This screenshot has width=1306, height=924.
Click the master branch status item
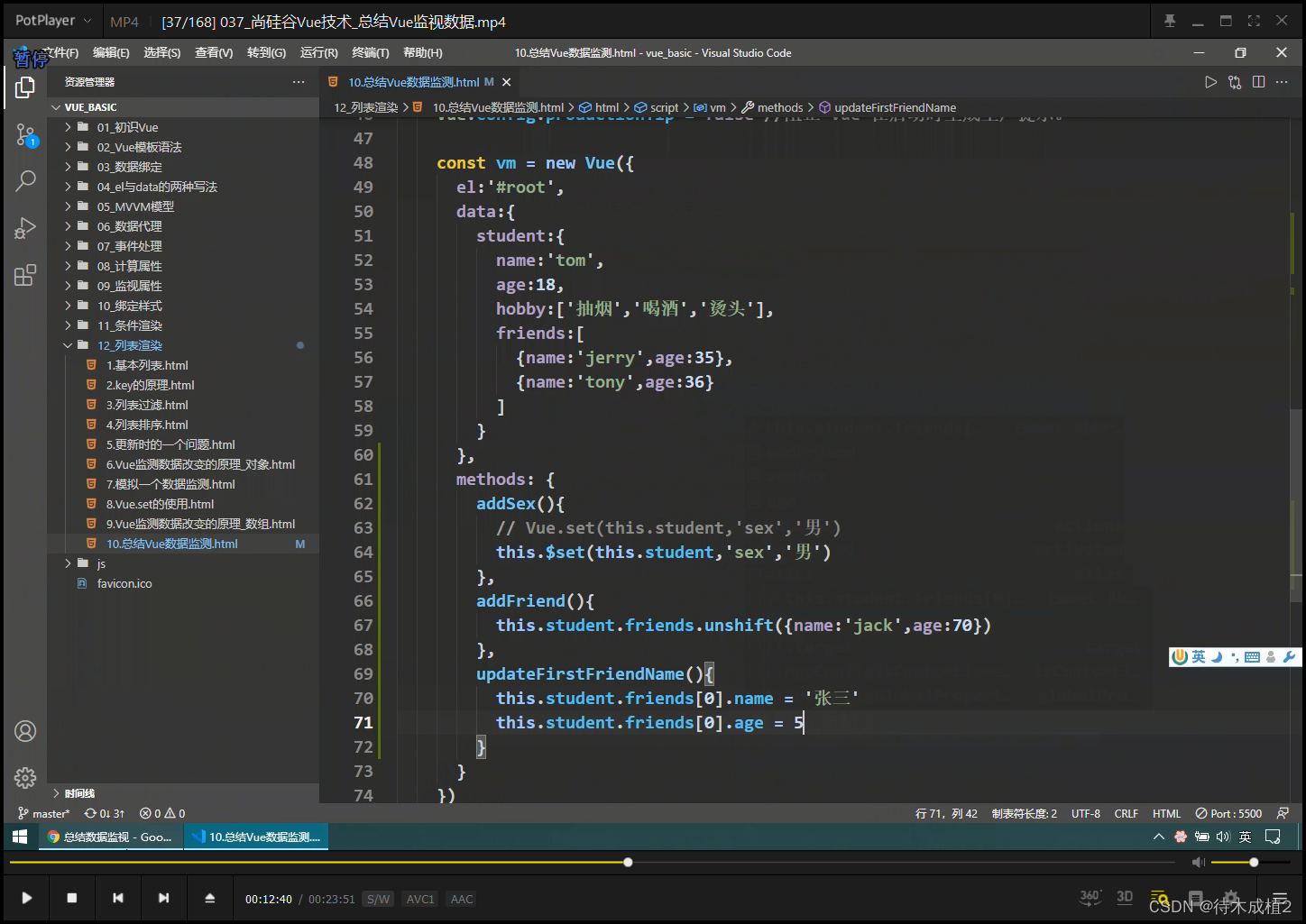[x=43, y=813]
